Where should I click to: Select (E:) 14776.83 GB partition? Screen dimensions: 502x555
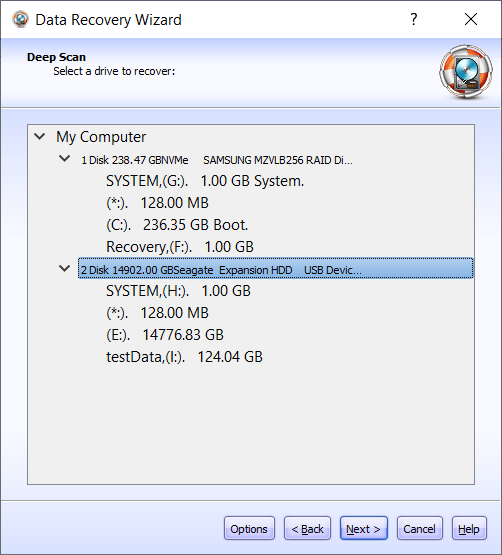click(165, 335)
